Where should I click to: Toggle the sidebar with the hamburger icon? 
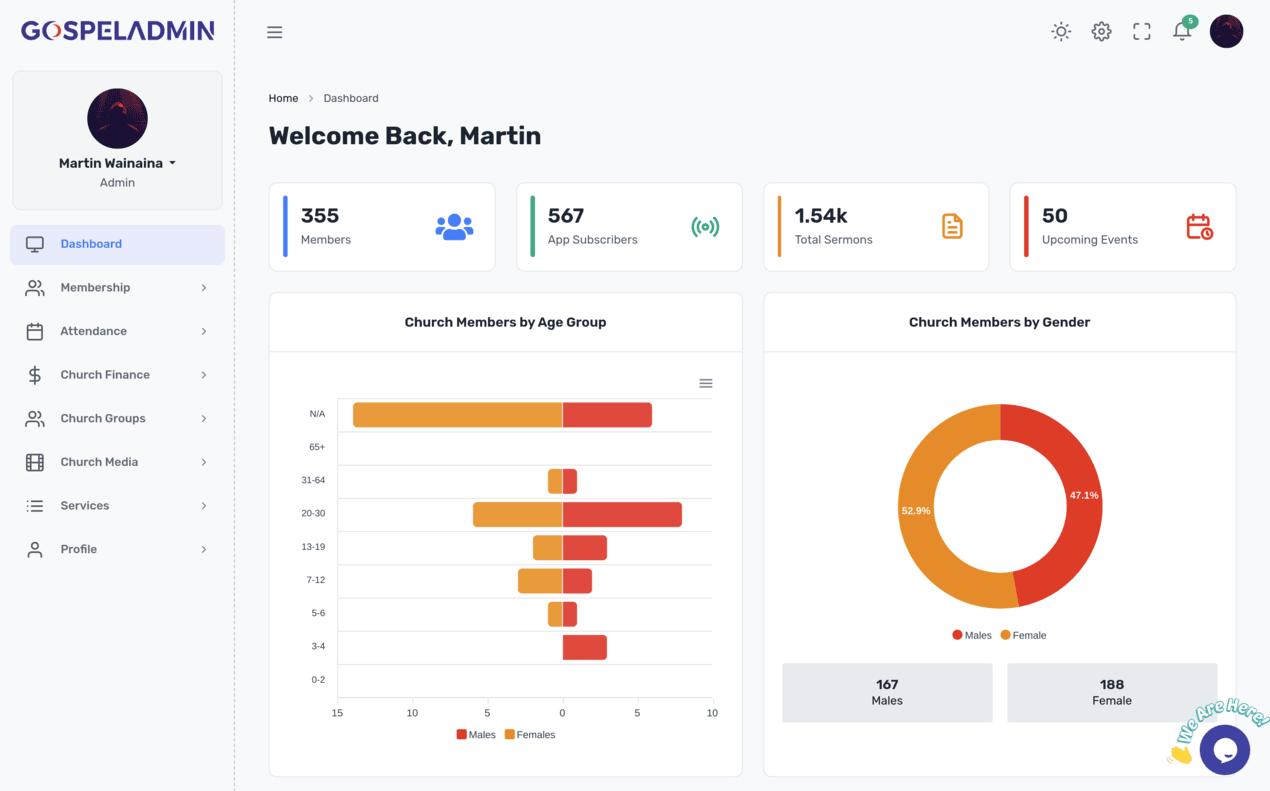(x=274, y=31)
